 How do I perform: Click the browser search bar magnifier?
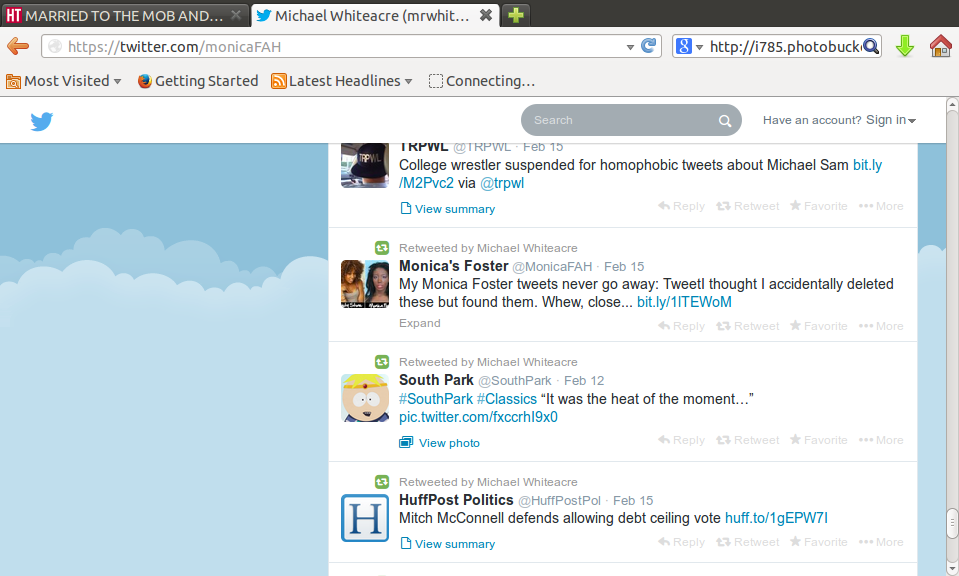870,46
